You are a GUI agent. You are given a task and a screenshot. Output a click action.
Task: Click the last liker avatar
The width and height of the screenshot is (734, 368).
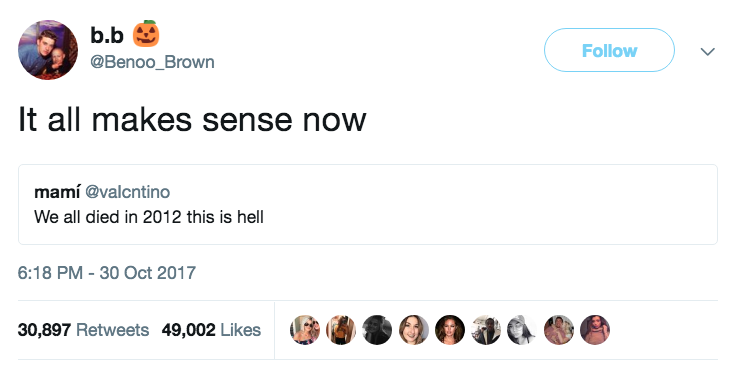595,330
